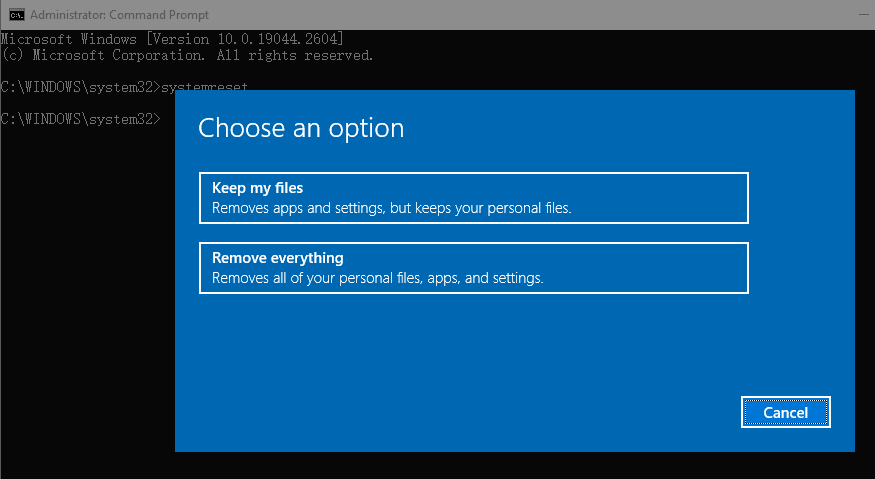The image size is (875, 479).
Task: Click the "Administrator: Command Prompt" title text
Action: 122,14
